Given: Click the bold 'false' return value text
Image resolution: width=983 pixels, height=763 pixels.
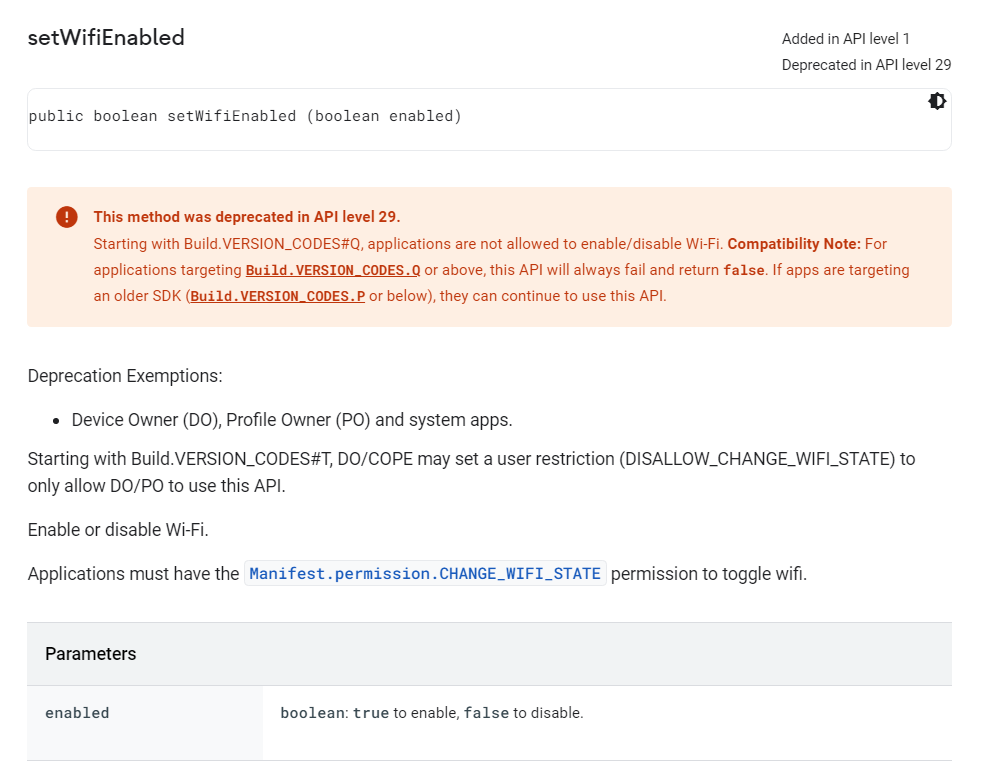Looking at the screenshot, I should click(x=744, y=270).
